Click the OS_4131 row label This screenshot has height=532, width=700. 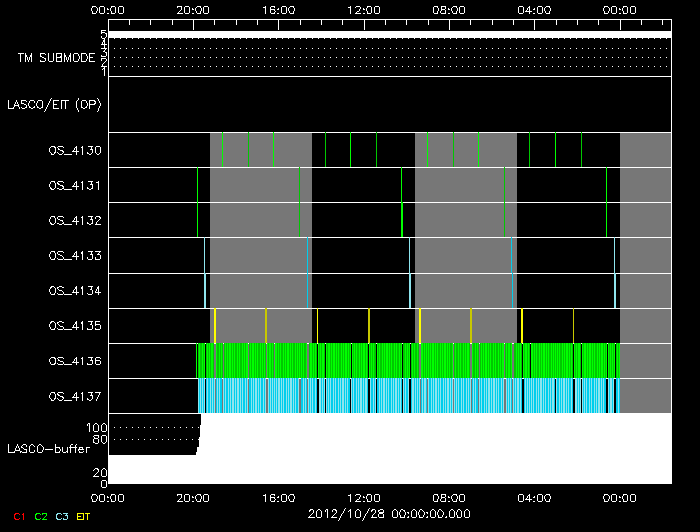click(x=75, y=185)
